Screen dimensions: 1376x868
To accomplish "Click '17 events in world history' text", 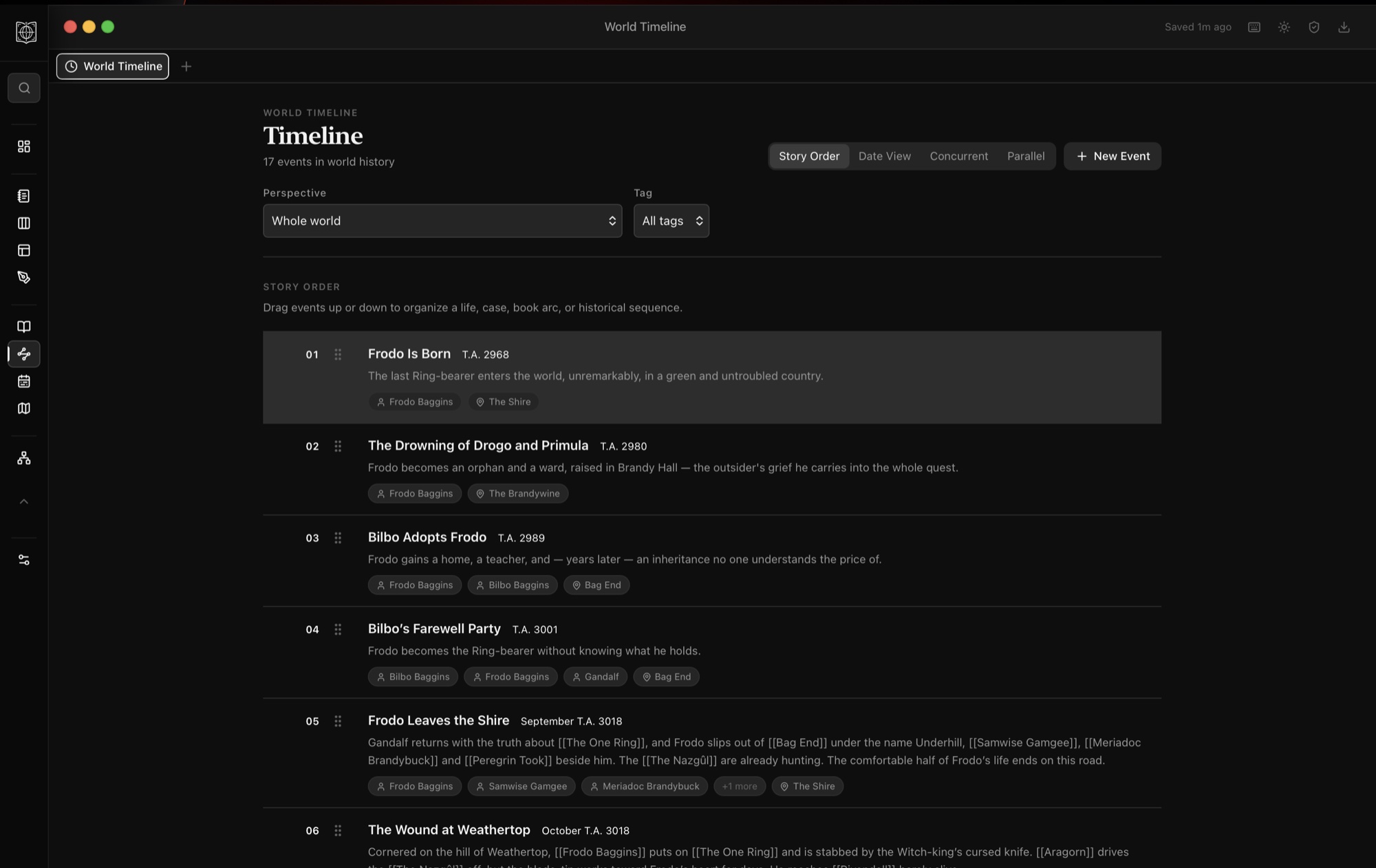I will pos(329,162).
